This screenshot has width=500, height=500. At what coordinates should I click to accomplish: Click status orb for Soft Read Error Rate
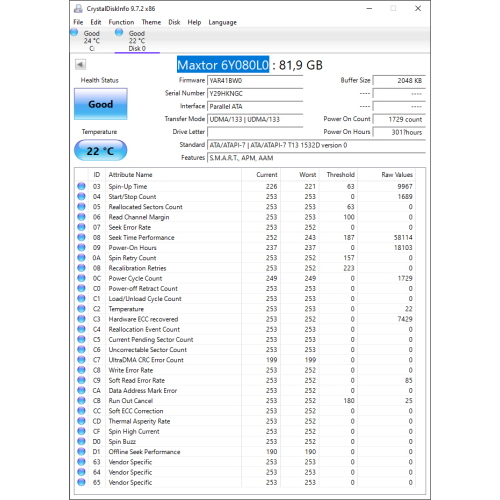pyautogui.click(x=81, y=380)
